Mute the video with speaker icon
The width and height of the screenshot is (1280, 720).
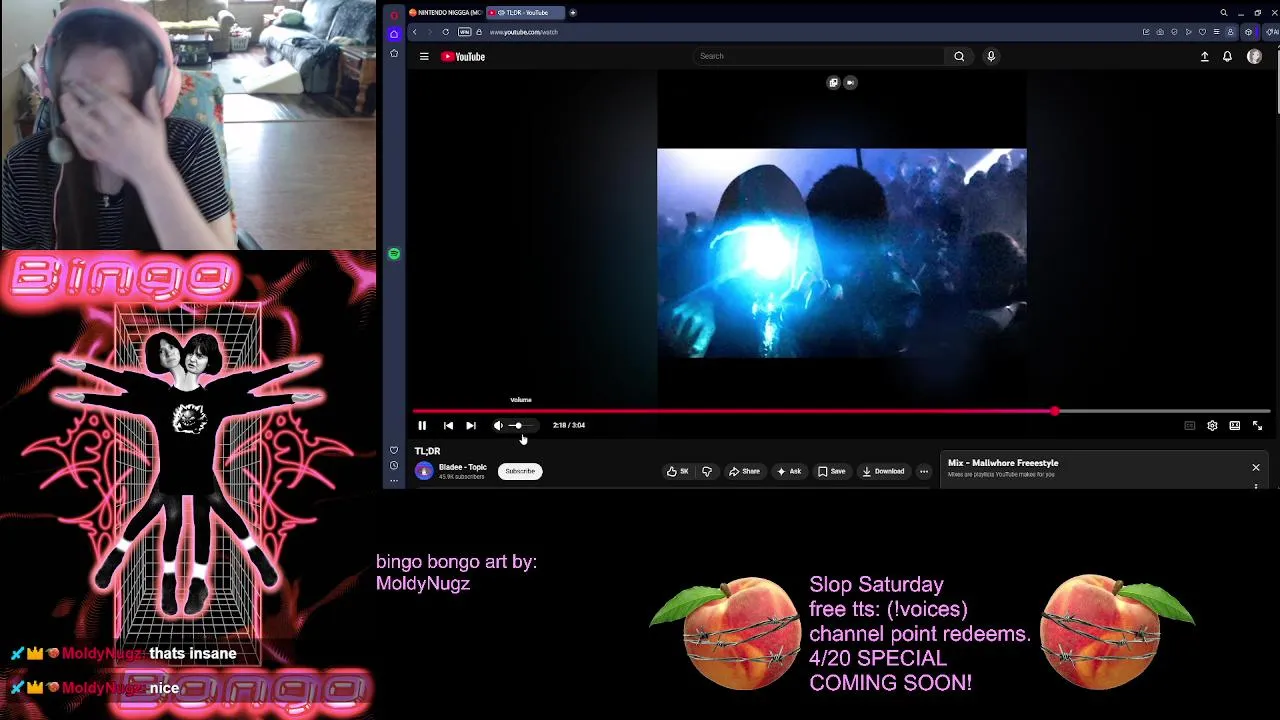(498, 426)
